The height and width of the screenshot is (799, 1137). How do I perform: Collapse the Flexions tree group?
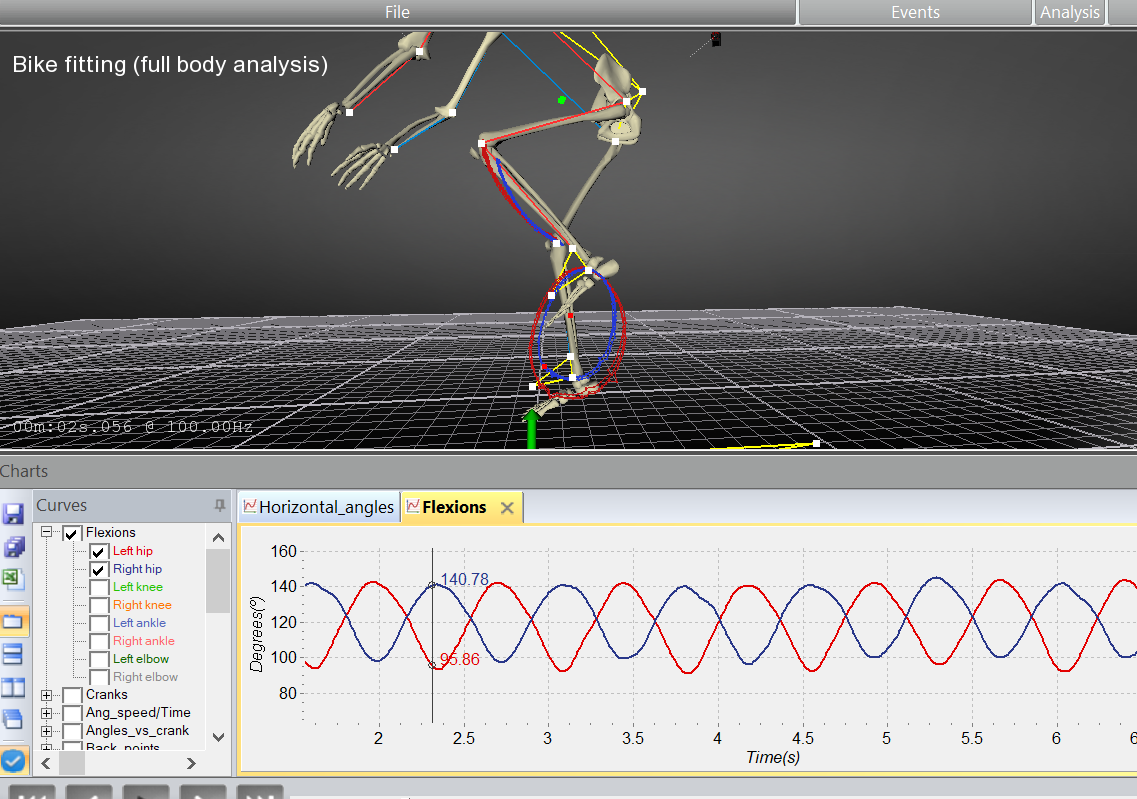pos(47,533)
